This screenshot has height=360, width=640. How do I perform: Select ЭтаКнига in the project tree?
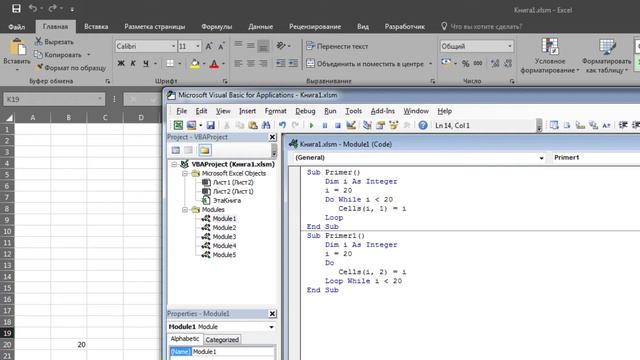click(227, 200)
